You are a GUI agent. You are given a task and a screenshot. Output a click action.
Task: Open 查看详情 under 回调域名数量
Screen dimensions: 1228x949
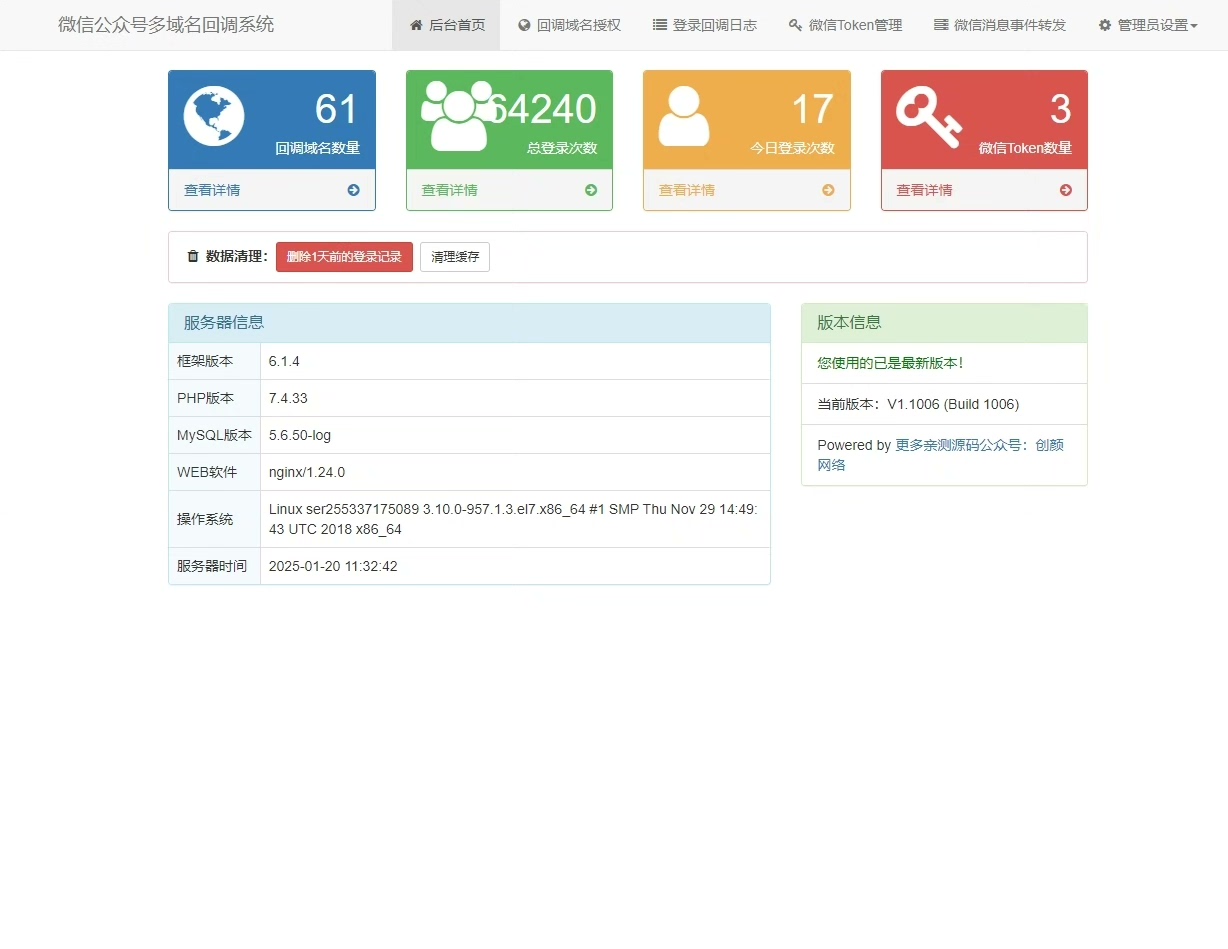click(212, 190)
